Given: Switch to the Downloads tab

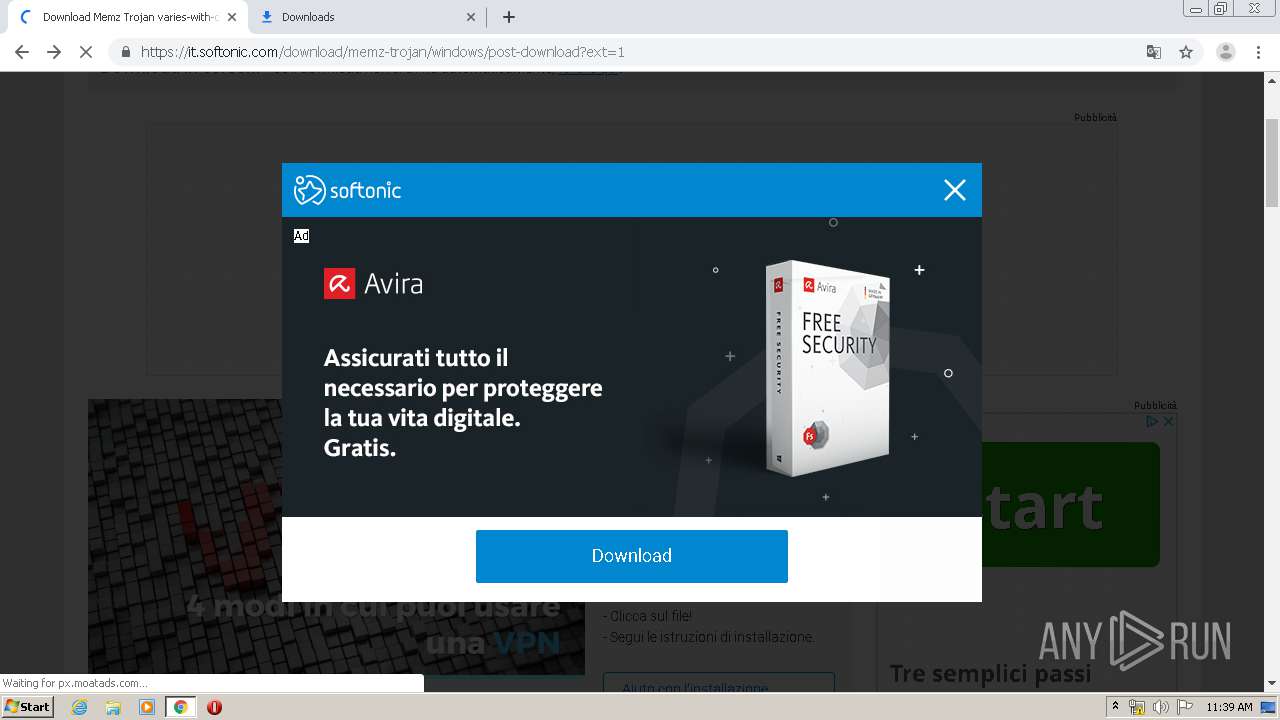Looking at the screenshot, I should click(368, 17).
